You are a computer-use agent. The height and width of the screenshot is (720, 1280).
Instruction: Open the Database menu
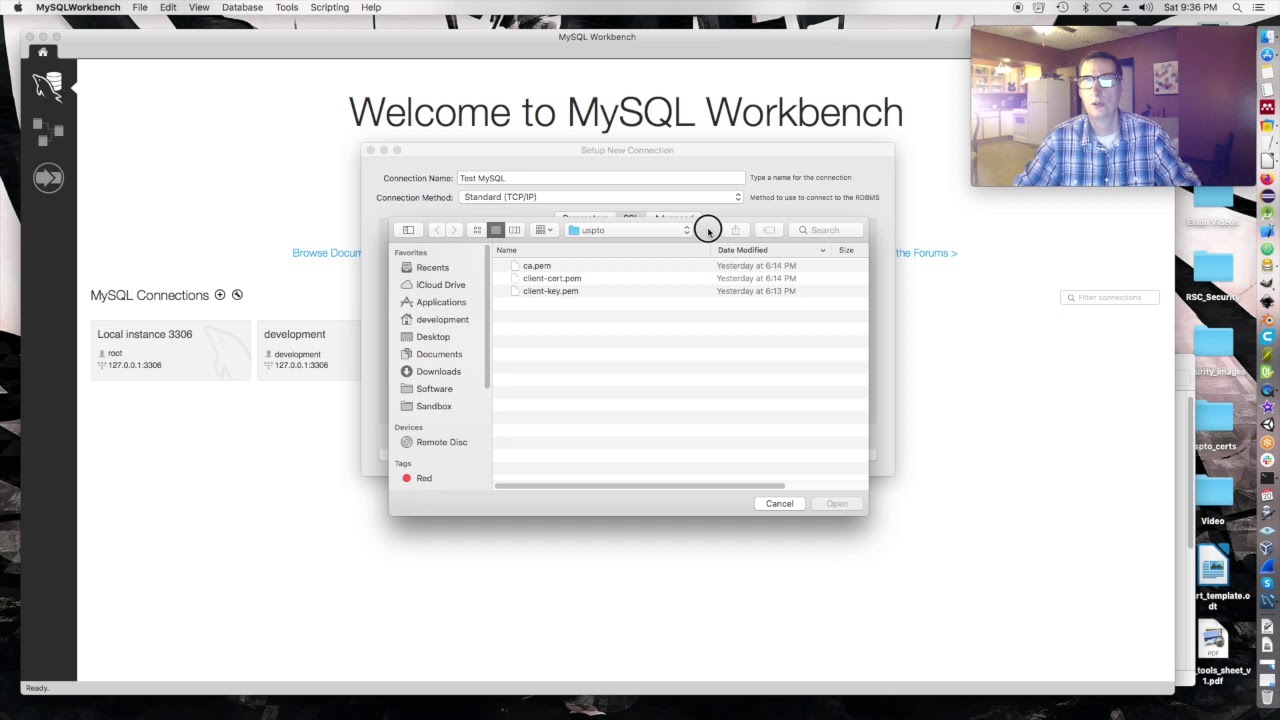(242, 7)
